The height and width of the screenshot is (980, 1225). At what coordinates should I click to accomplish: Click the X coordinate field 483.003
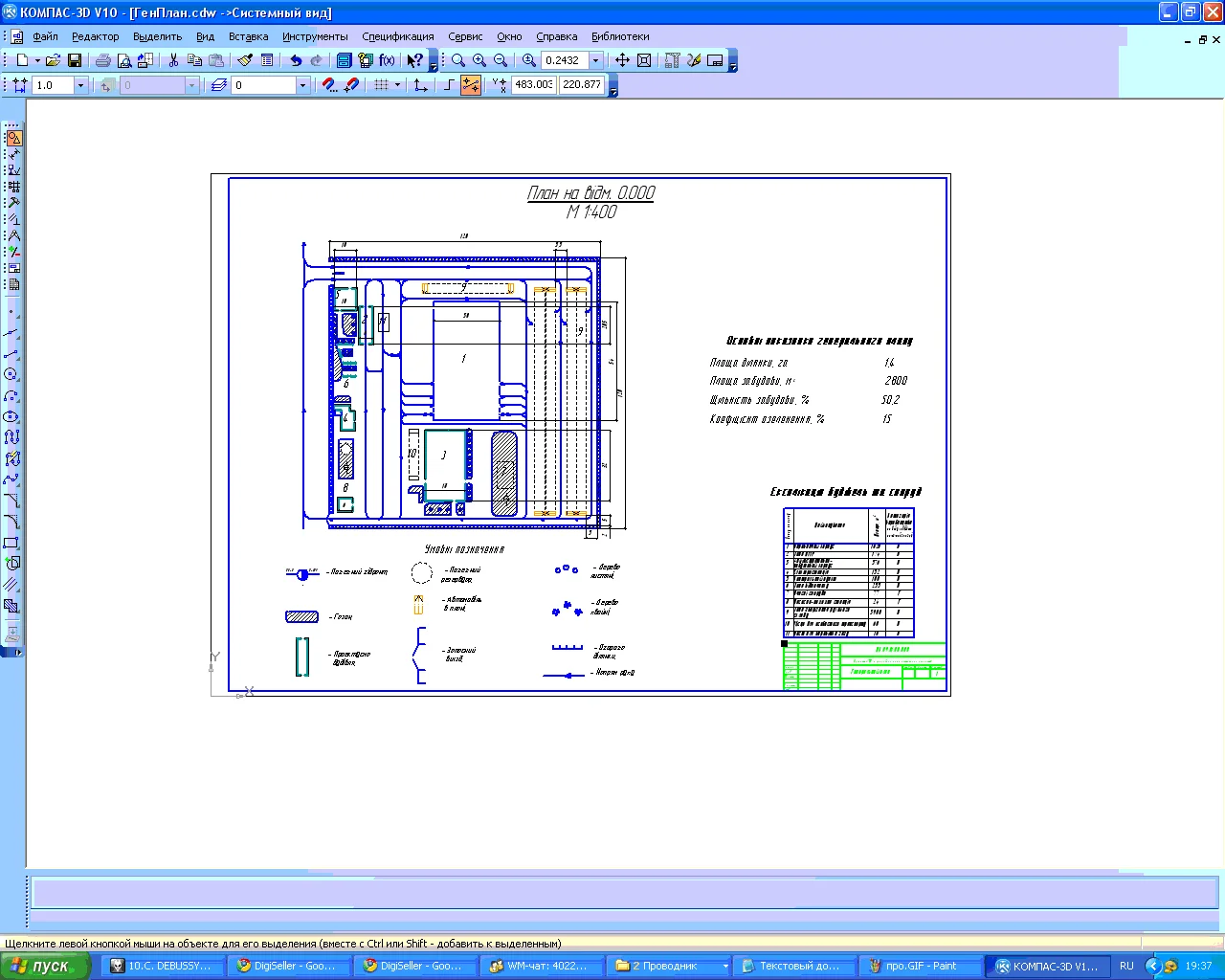pos(533,85)
